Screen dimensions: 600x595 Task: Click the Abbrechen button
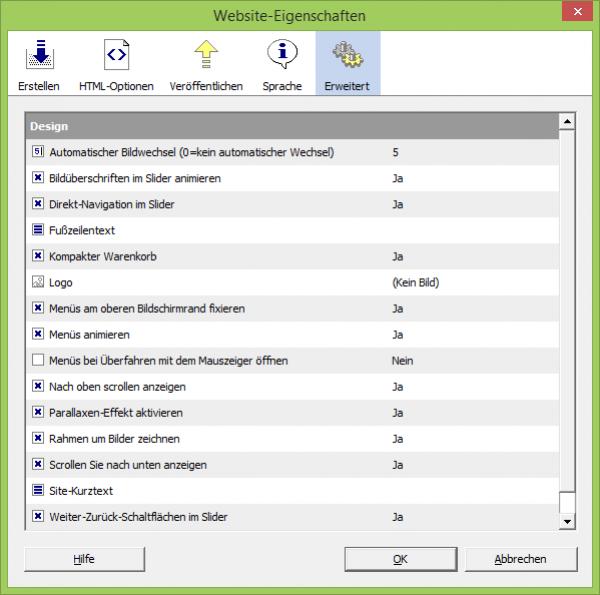520,559
